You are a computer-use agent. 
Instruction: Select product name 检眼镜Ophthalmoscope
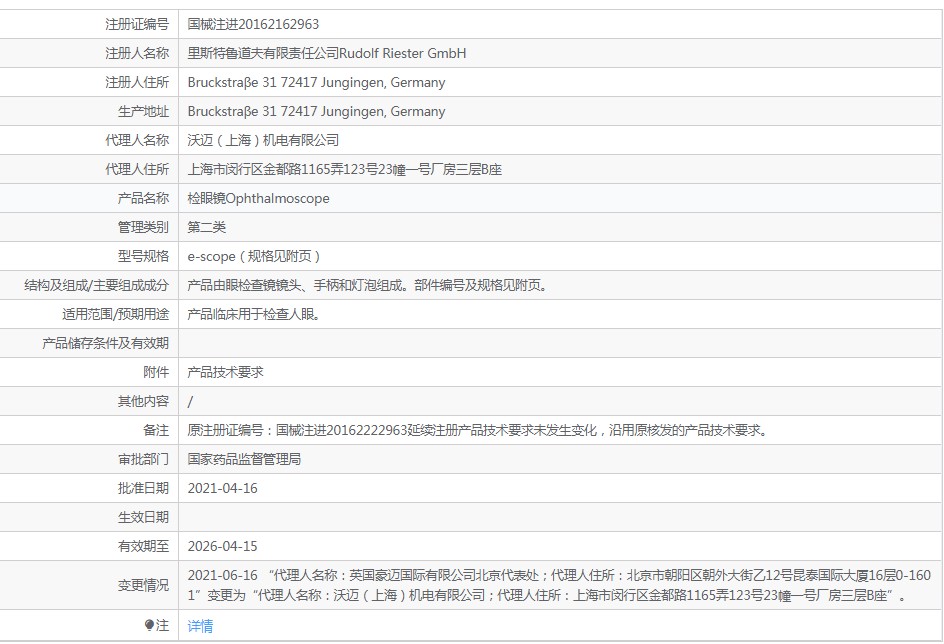[x=258, y=198]
